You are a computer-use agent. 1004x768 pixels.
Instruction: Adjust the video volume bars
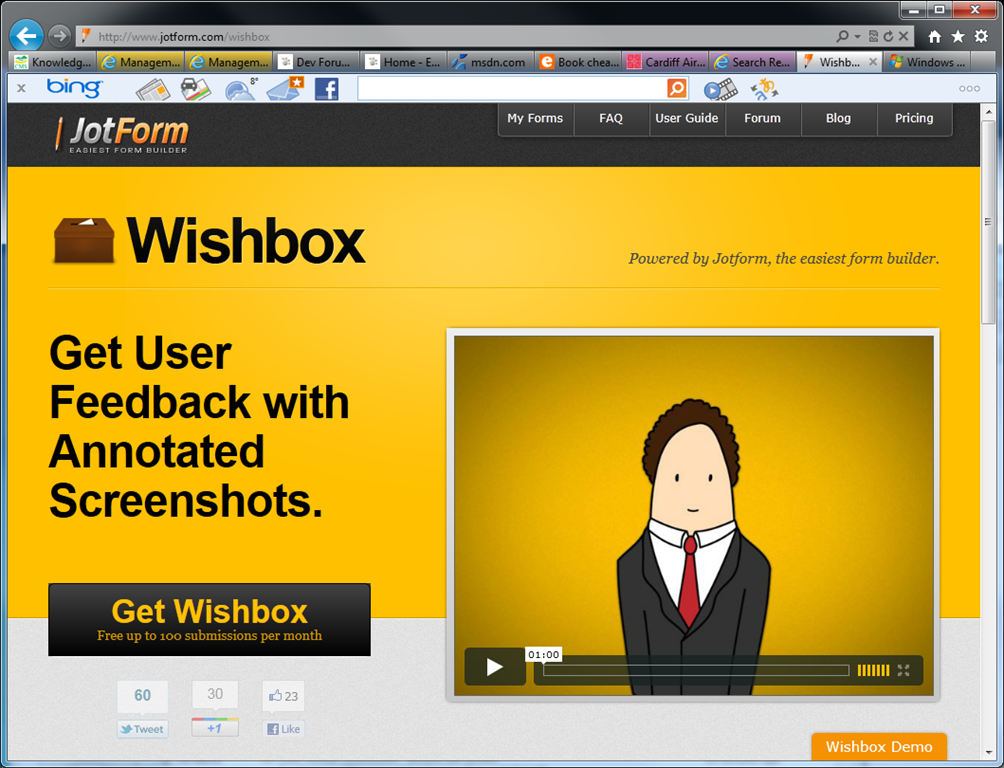click(873, 671)
